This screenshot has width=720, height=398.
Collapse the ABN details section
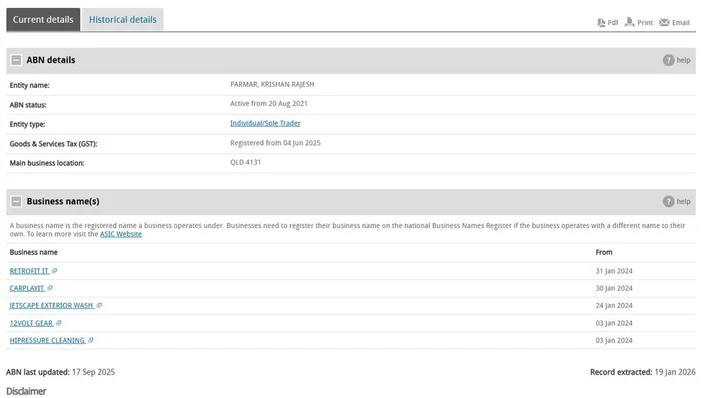16,60
